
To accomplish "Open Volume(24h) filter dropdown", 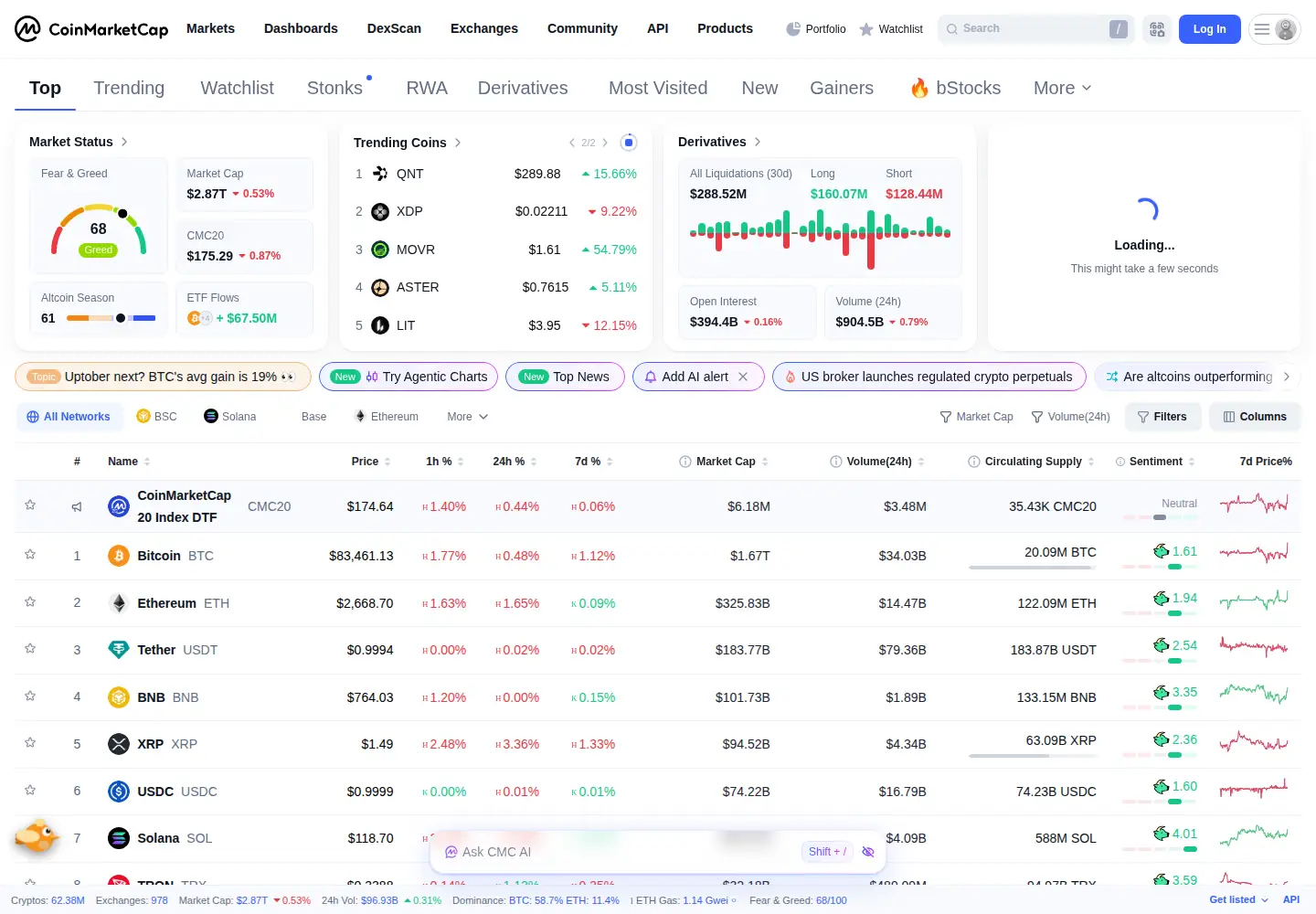I will click(x=1070, y=417).
